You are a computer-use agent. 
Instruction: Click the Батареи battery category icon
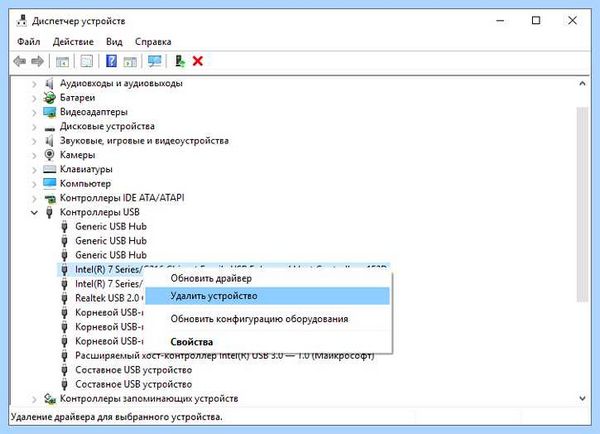click(49, 98)
